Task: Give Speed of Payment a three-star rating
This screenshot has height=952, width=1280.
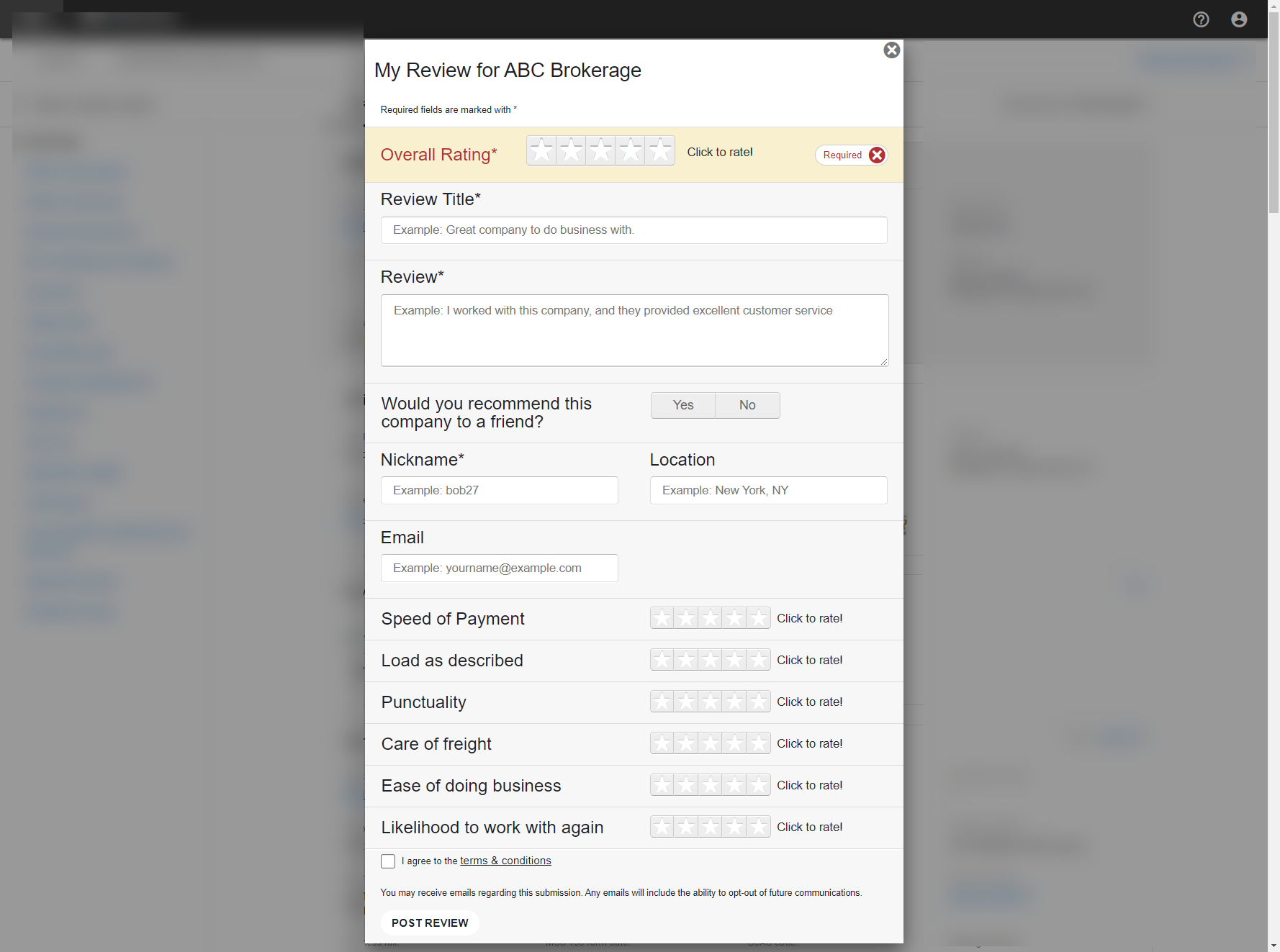Action: (710, 617)
